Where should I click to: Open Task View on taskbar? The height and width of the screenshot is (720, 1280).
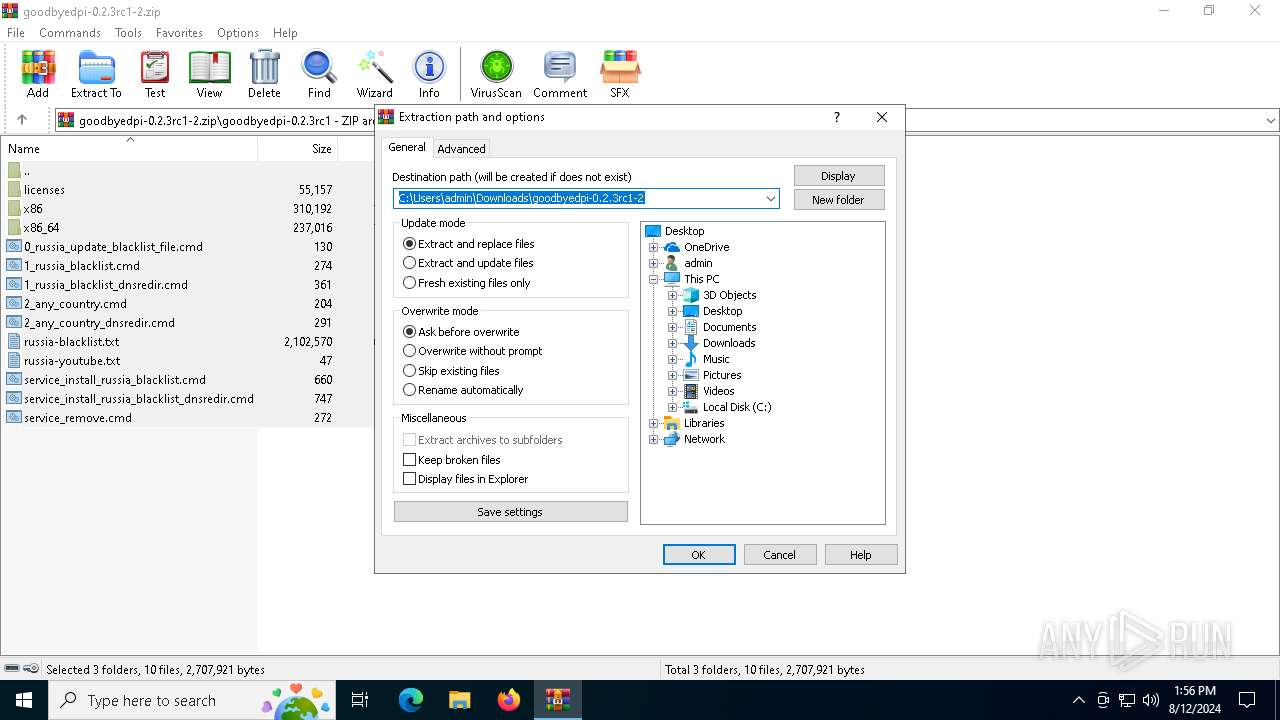360,700
